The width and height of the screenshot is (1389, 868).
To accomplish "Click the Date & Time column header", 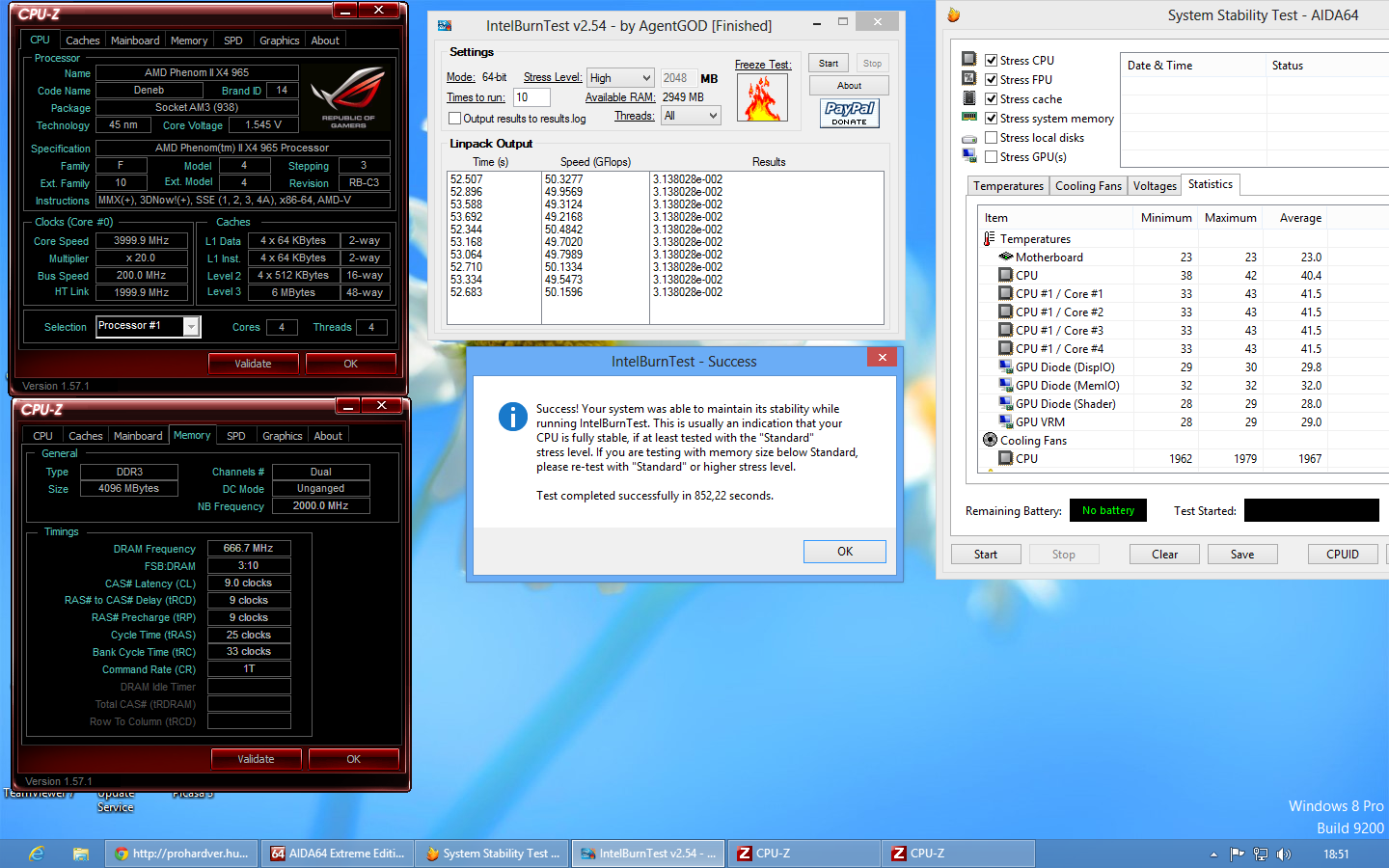I will pos(1193,66).
